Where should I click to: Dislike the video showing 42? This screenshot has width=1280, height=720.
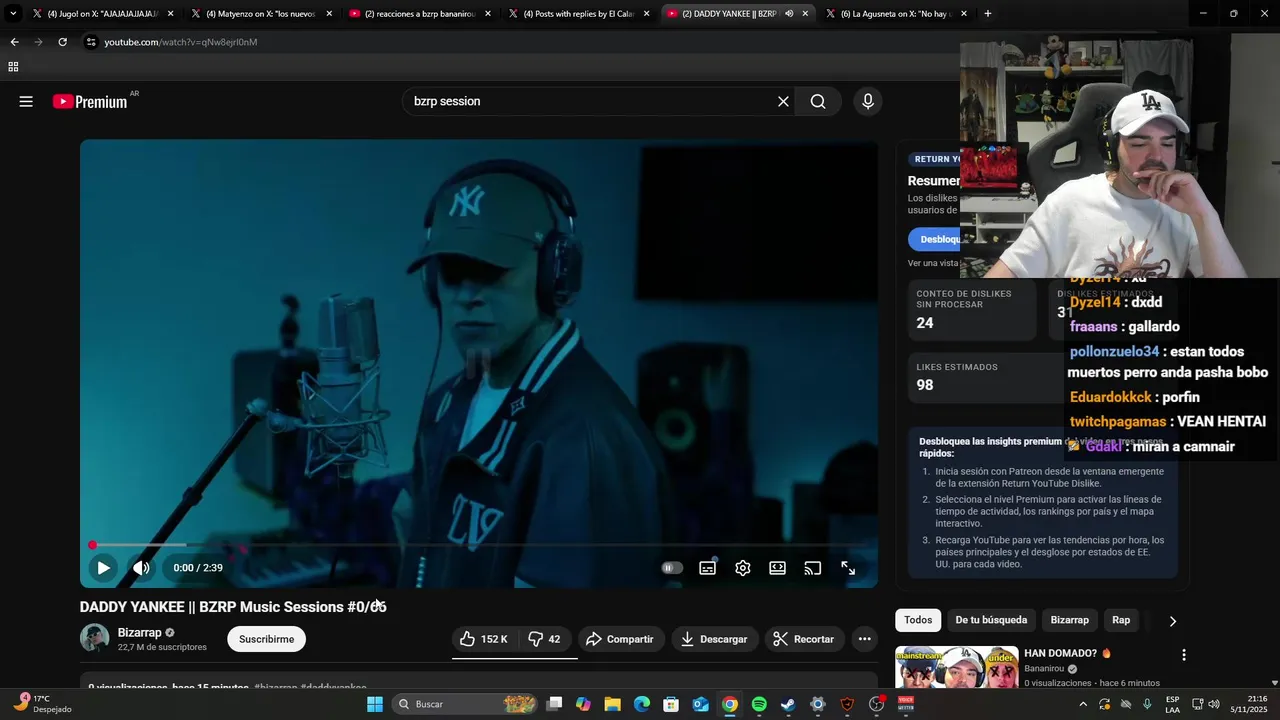tap(544, 639)
